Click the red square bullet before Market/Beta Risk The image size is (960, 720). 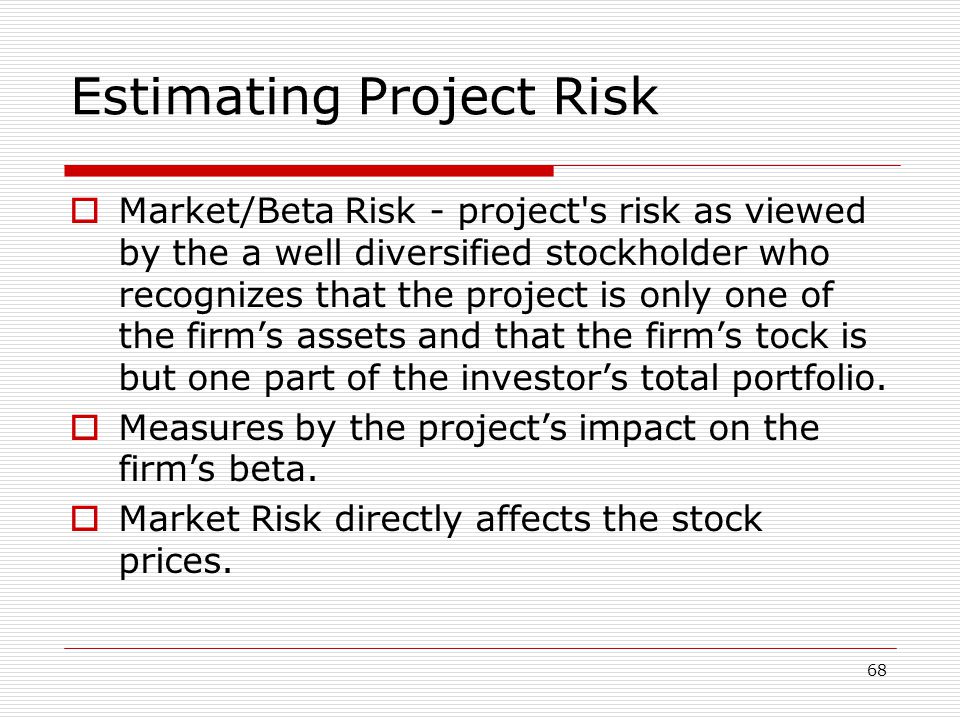point(84,211)
